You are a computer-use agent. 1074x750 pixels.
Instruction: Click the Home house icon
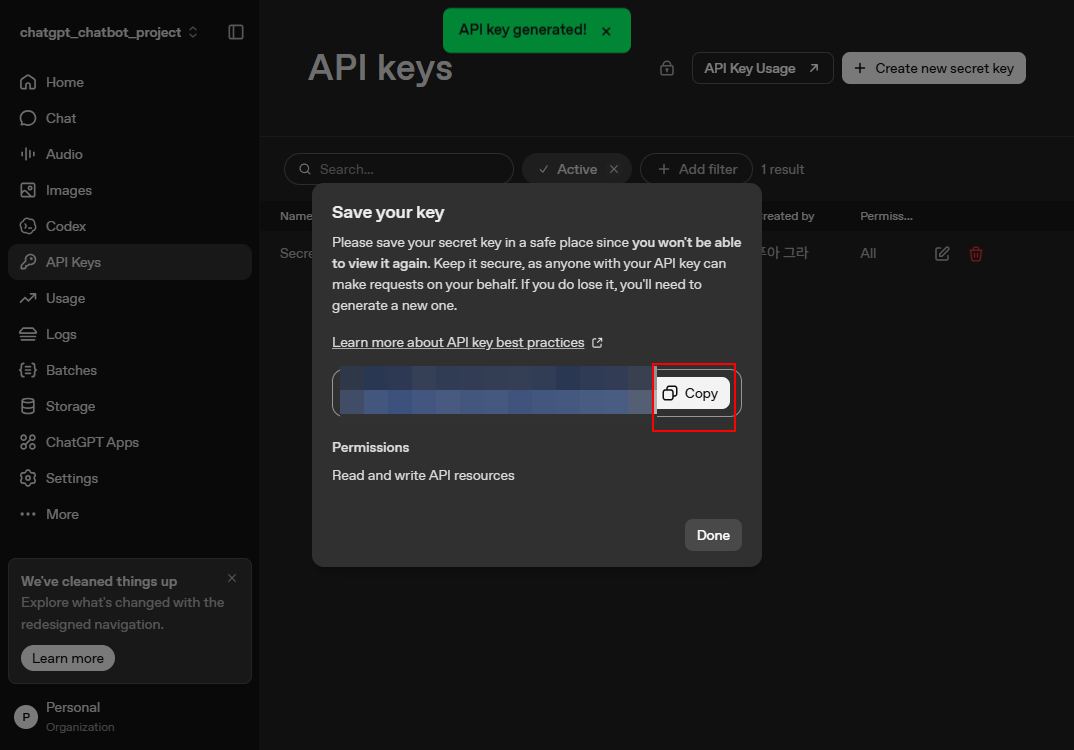tap(28, 82)
